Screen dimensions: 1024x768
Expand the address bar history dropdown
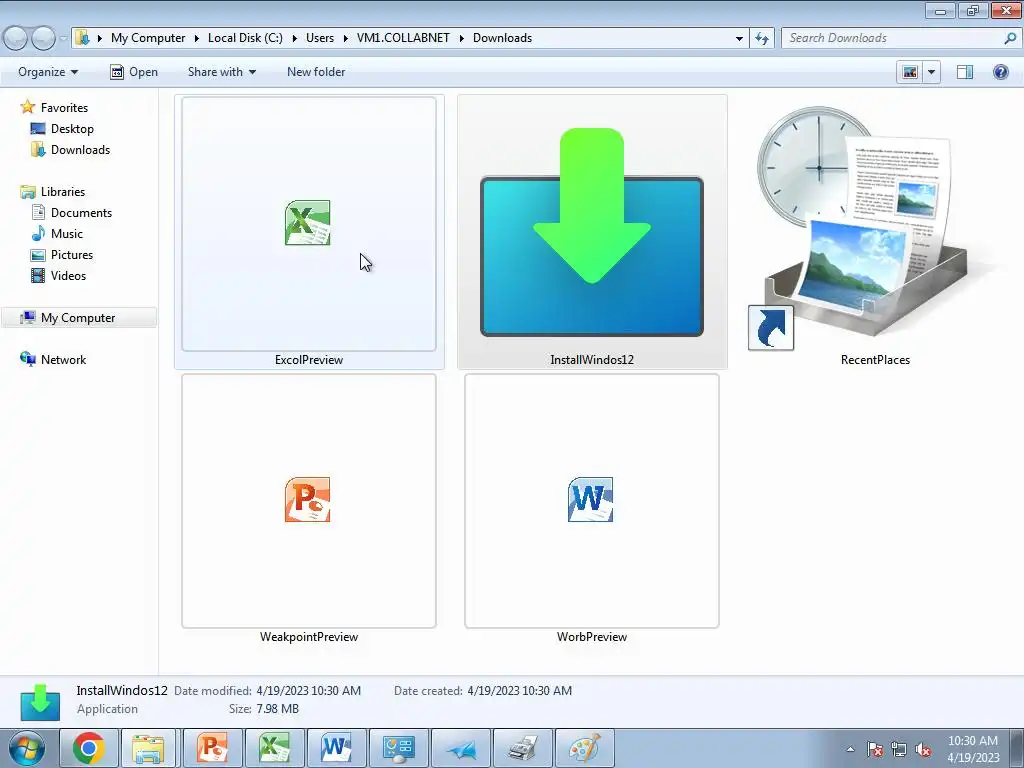click(739, 38)
